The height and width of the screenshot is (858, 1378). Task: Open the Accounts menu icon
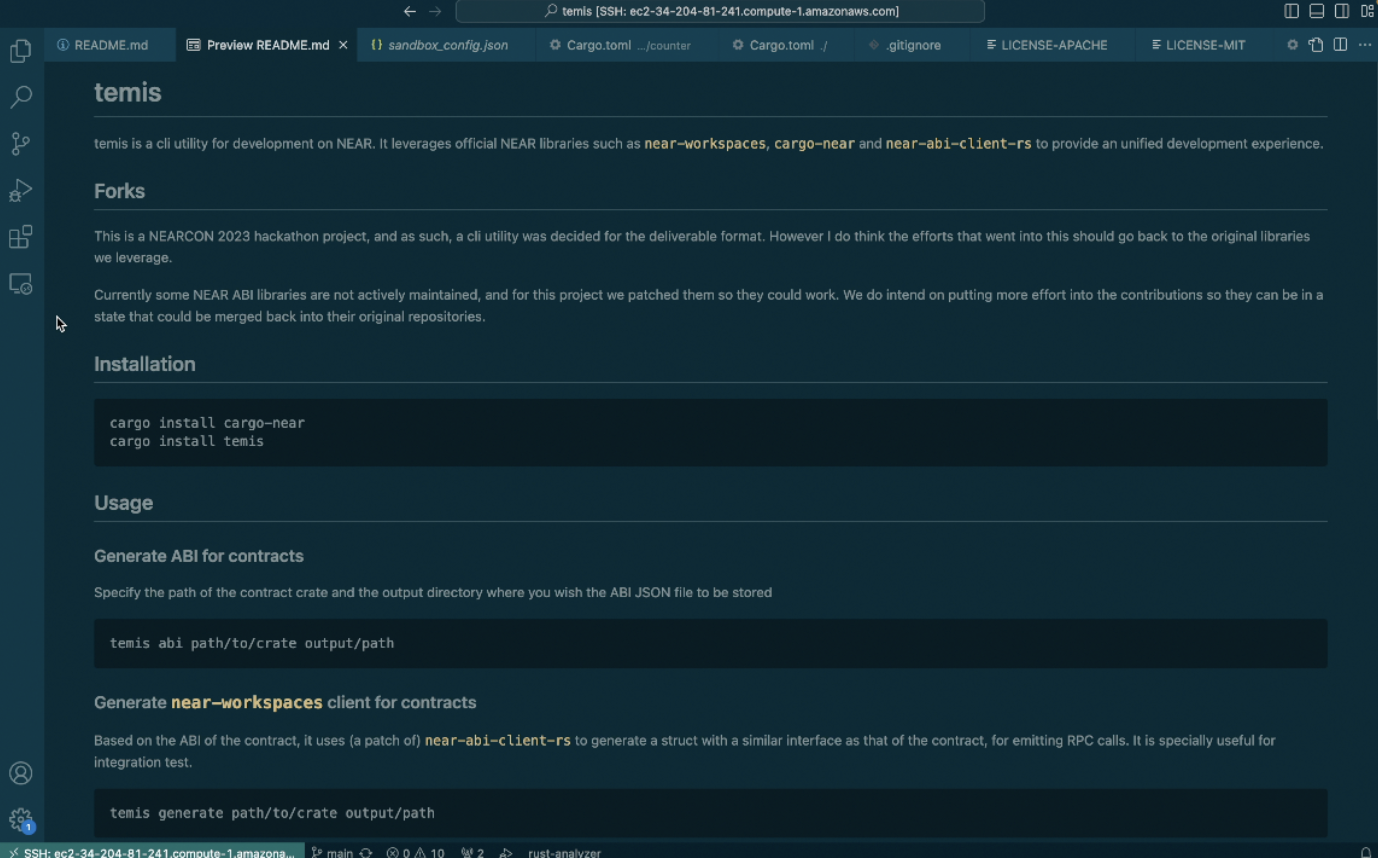[x=21, y=773]
